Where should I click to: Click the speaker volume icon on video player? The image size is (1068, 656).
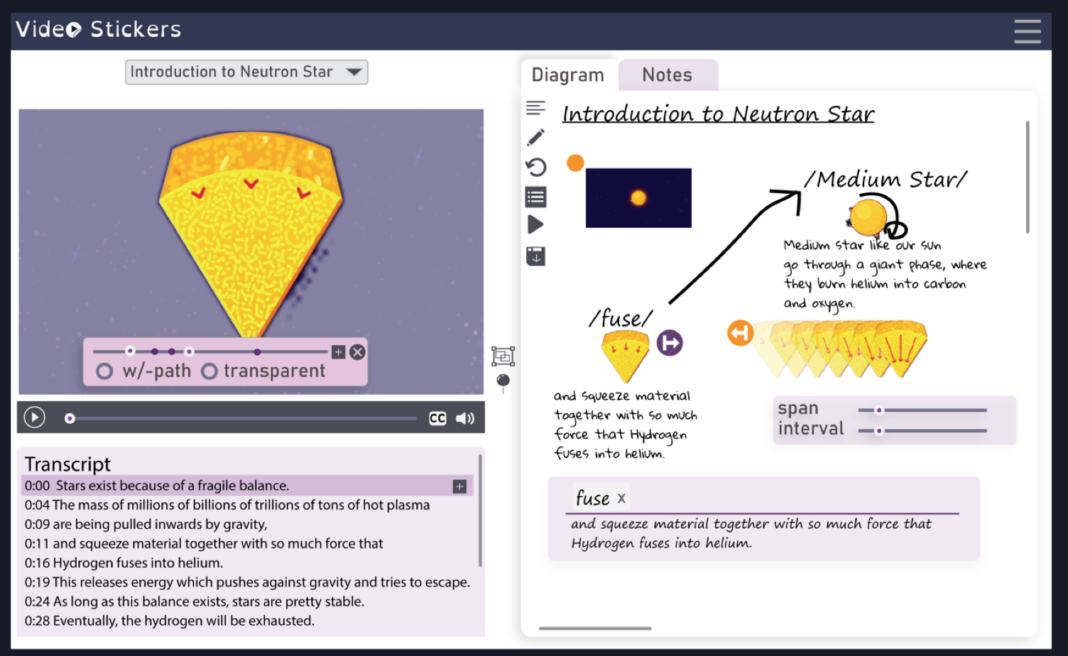464,418
